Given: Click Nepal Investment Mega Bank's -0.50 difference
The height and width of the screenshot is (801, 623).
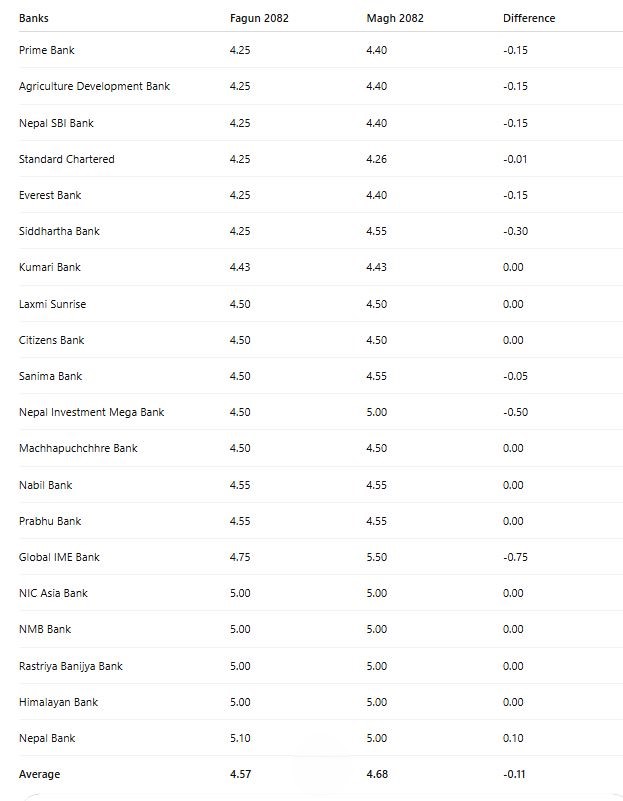Looking at the screenshot, I should [514, 412].
